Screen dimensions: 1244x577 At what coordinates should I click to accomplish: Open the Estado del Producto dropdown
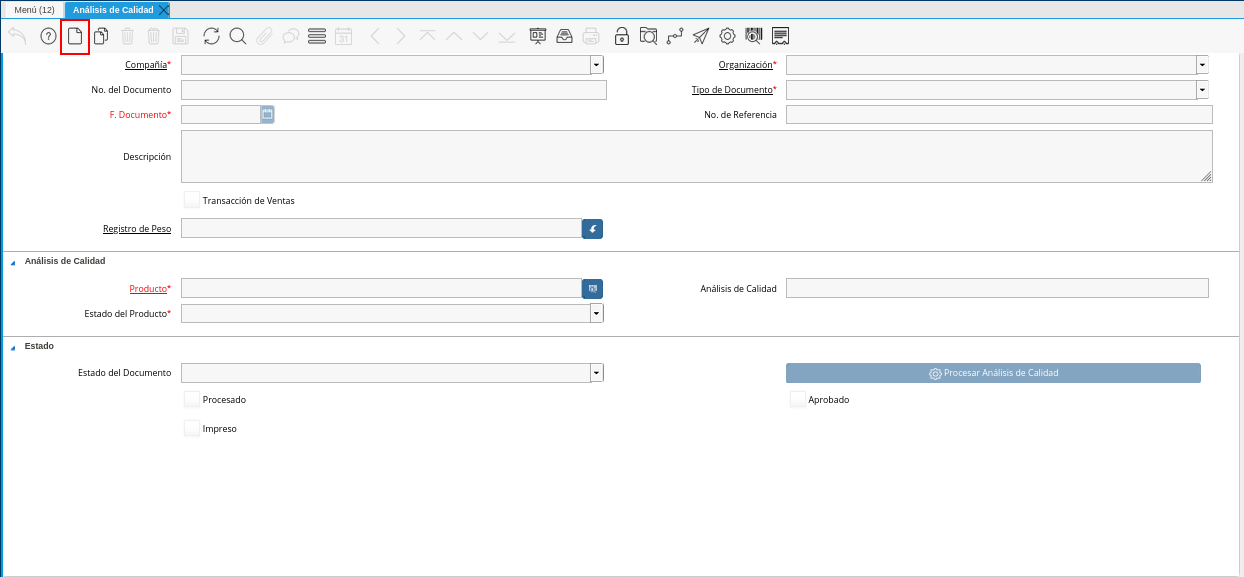tap(597, 313)
